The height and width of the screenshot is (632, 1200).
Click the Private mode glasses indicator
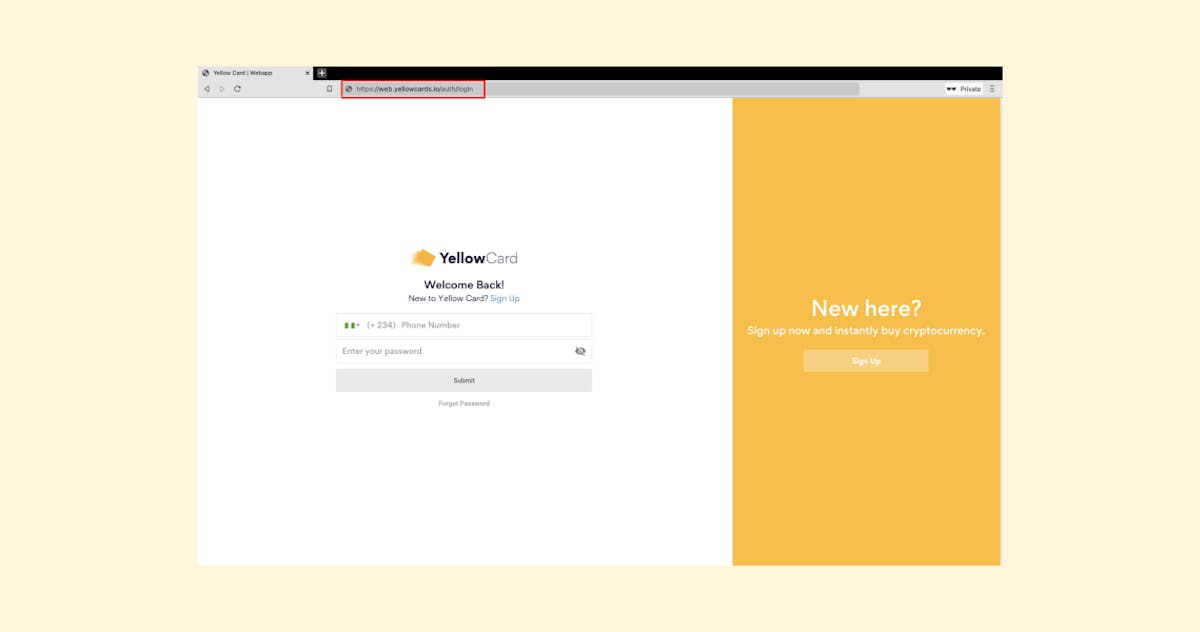964,89
